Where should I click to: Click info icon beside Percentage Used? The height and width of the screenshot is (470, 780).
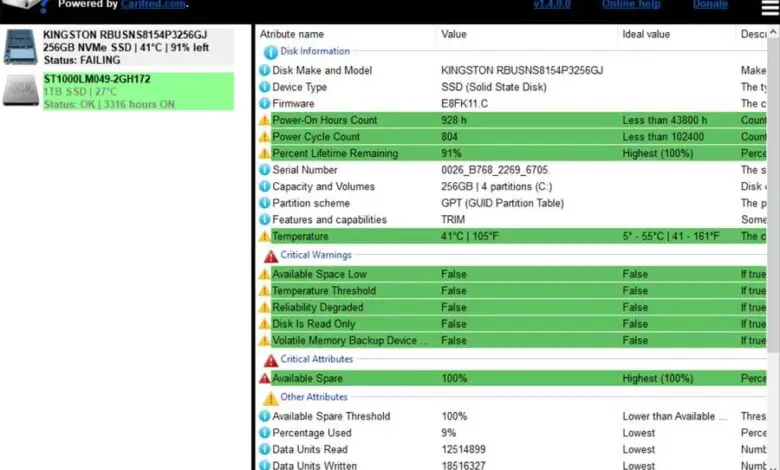point(264,433)
